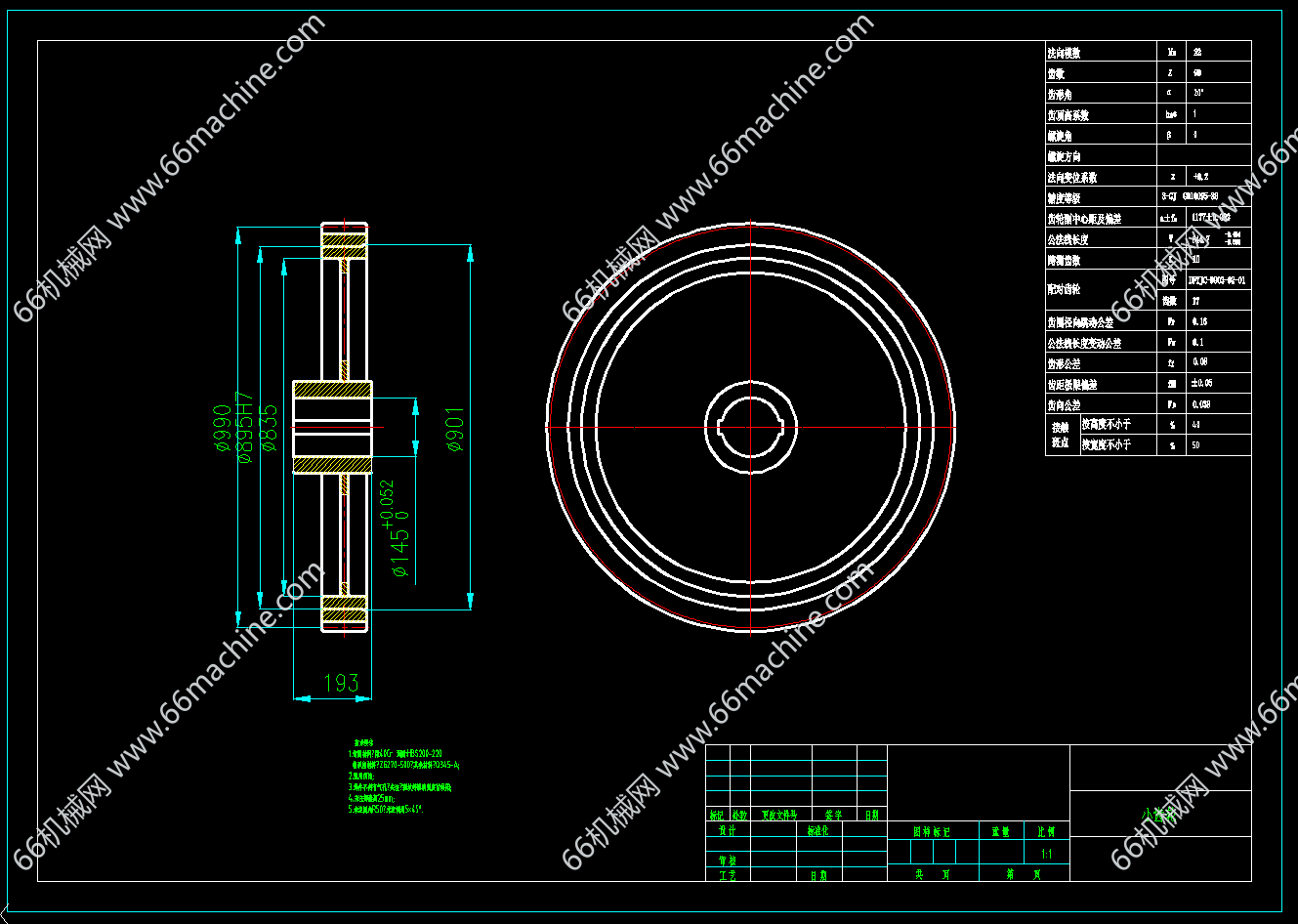
Task: Select the "螺旋角" table label
Action: pyautogui.click(x=1060, y=135)
